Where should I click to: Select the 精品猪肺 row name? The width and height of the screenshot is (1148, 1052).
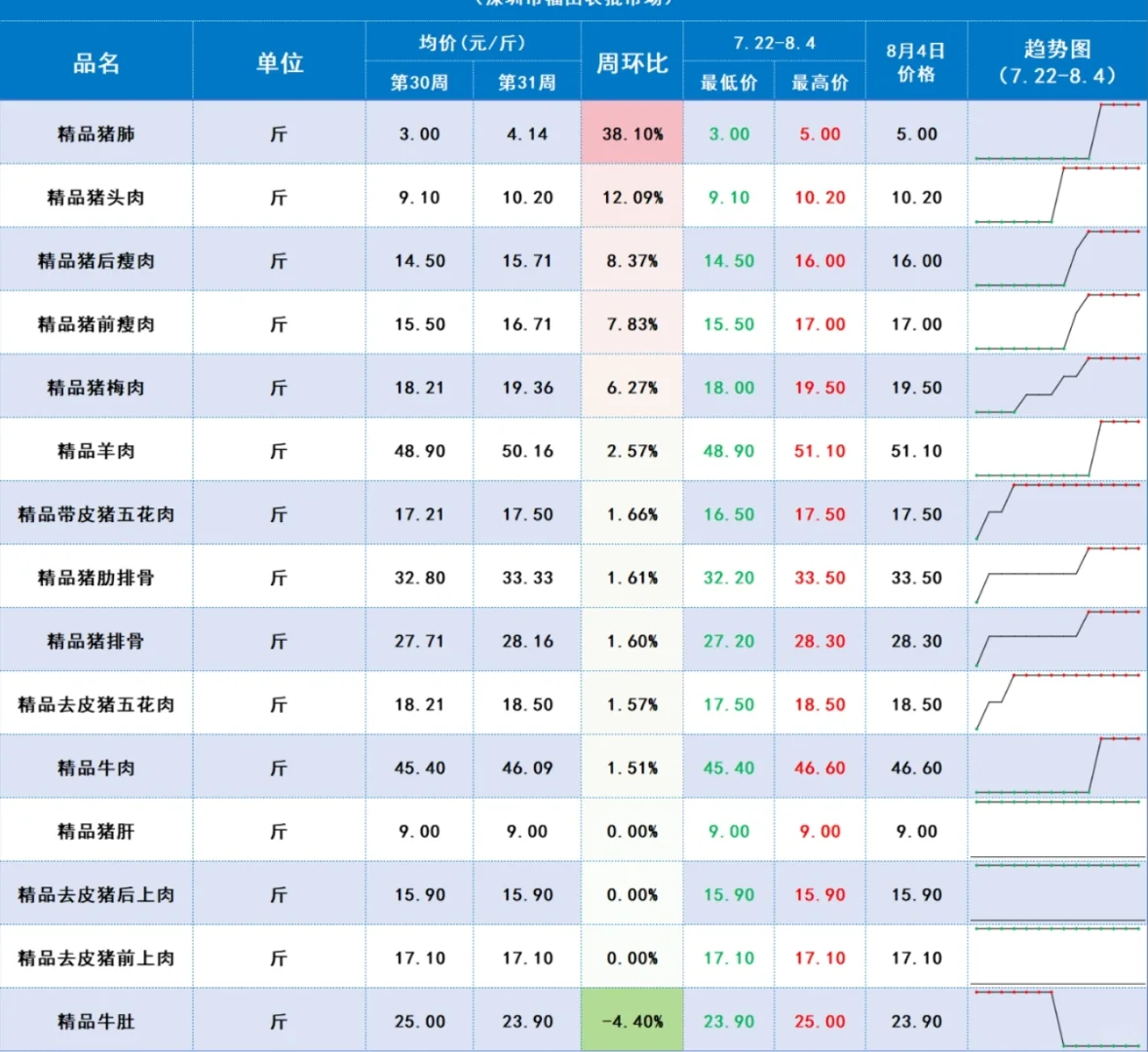(x=96, y=133)
